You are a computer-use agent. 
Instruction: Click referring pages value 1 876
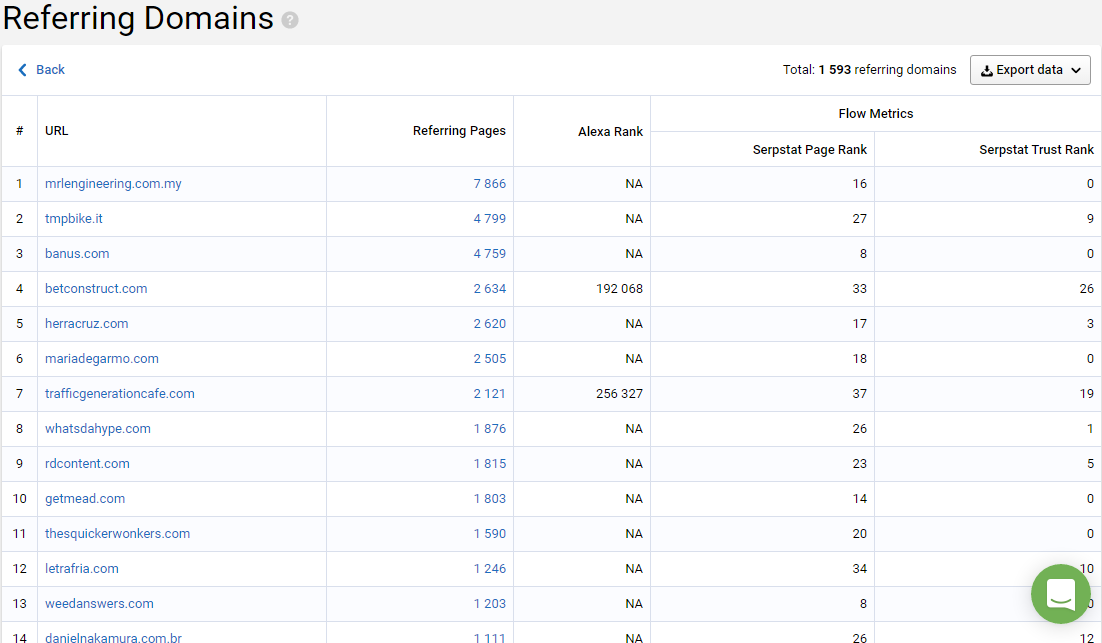tap(489, 429)
